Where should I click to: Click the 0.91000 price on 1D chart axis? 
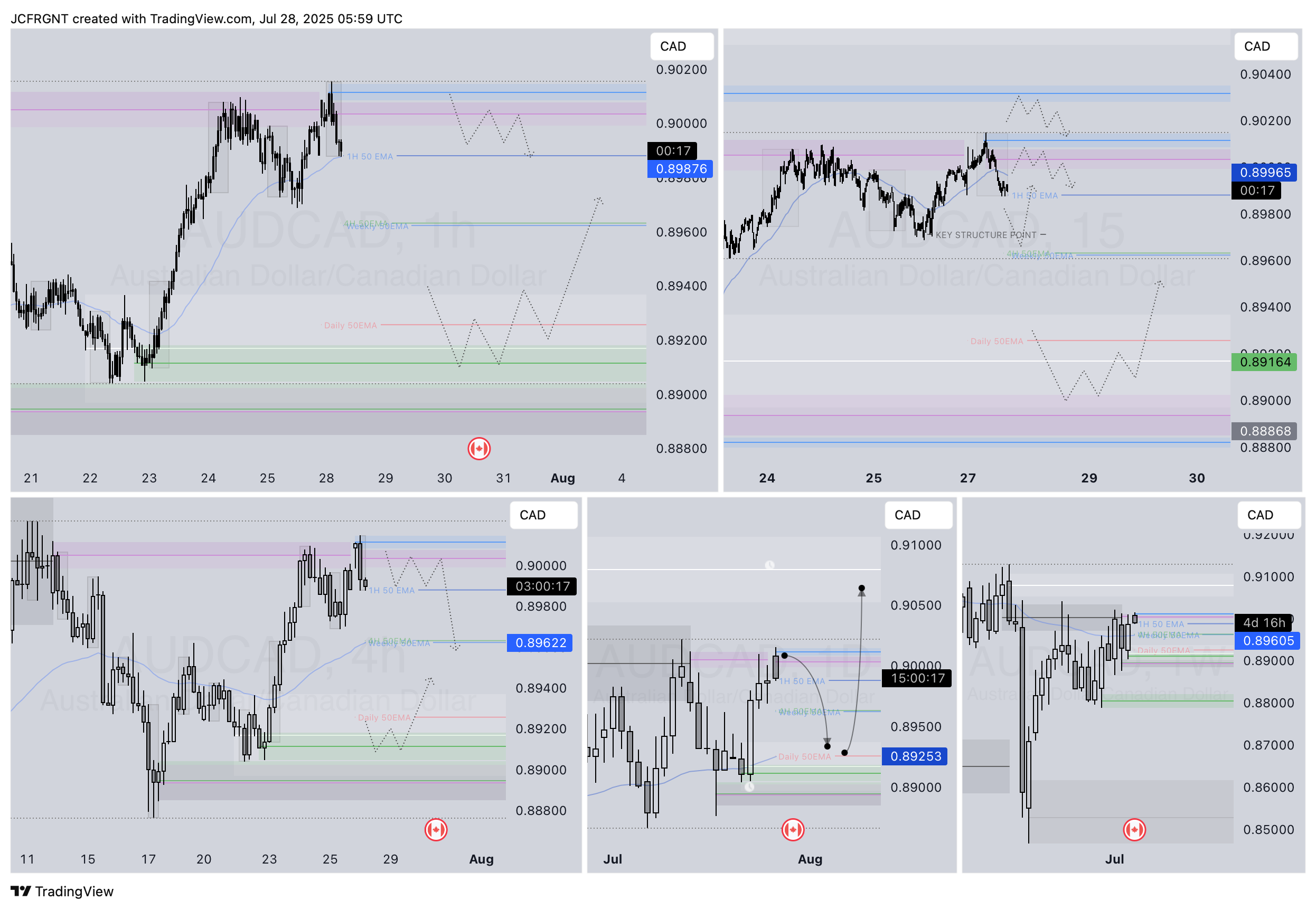point(916,545)
